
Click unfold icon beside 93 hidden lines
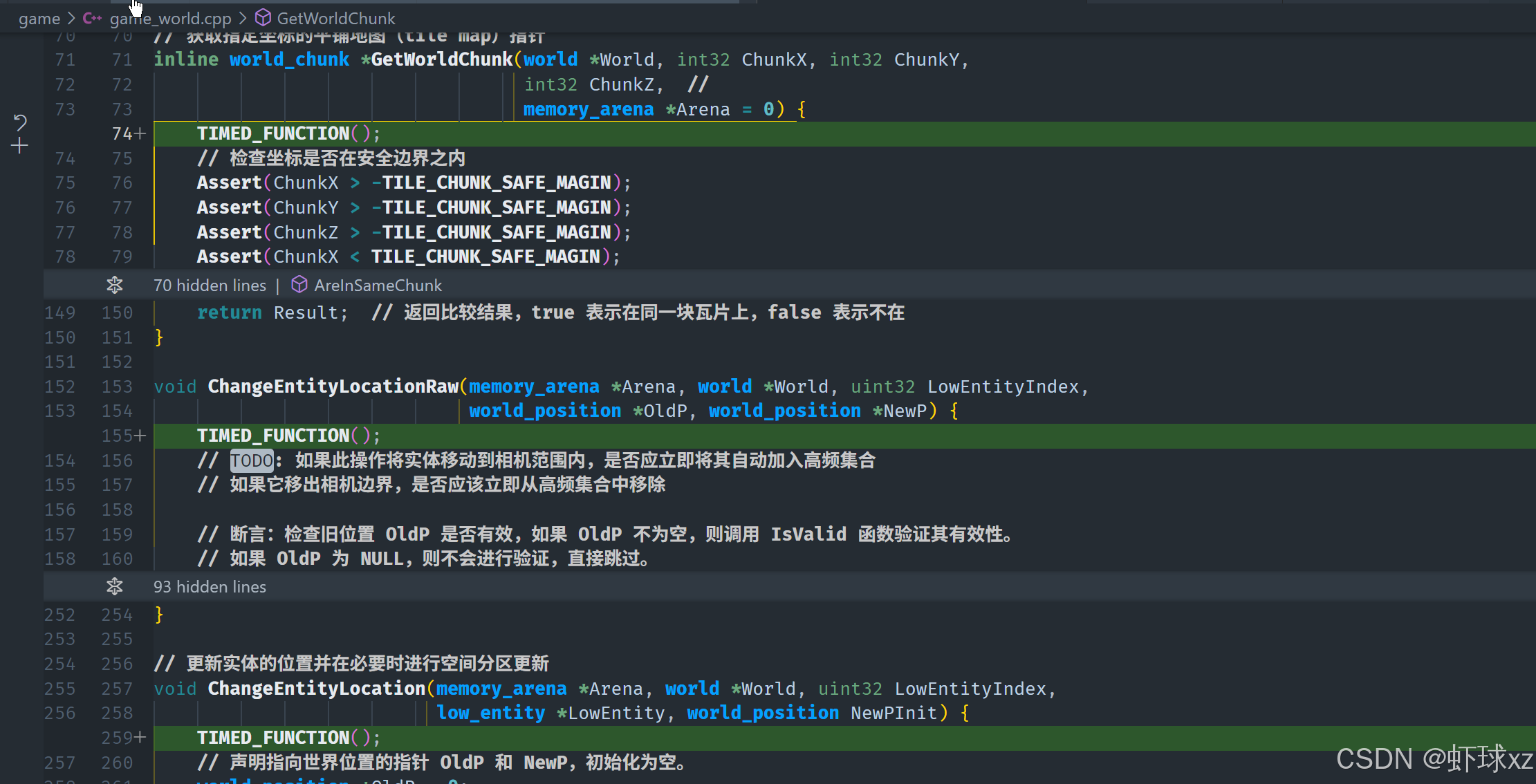(x=115, y=586)
